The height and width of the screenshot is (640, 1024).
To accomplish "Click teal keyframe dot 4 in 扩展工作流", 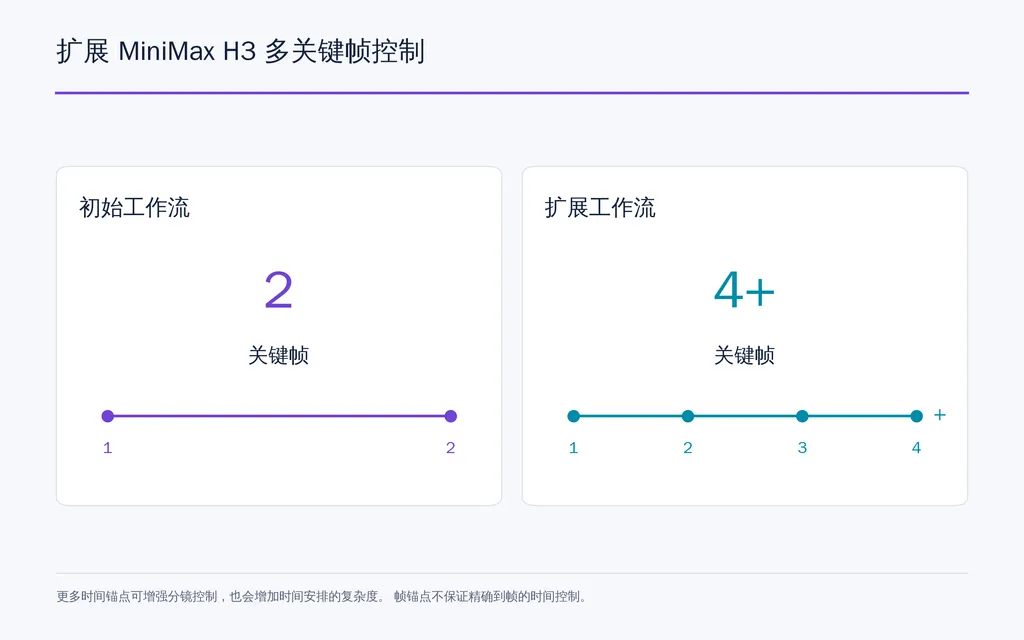I will coord(916,416).
